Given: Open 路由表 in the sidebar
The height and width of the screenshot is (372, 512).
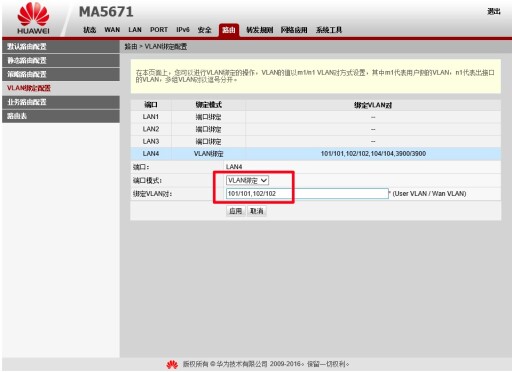Looking at the screenshot, I should pyautogui.click(x=61, y=116).
